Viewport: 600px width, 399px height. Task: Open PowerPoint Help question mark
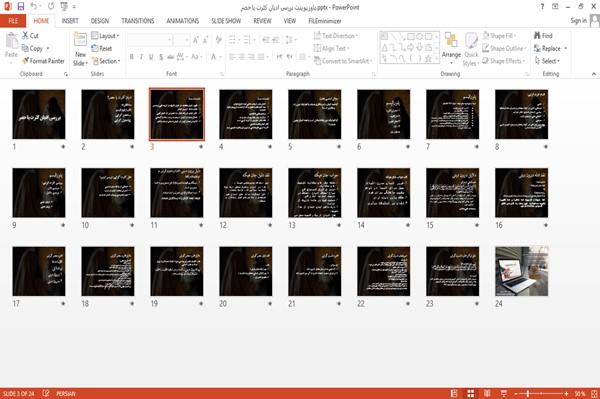[x=542, y=7]
